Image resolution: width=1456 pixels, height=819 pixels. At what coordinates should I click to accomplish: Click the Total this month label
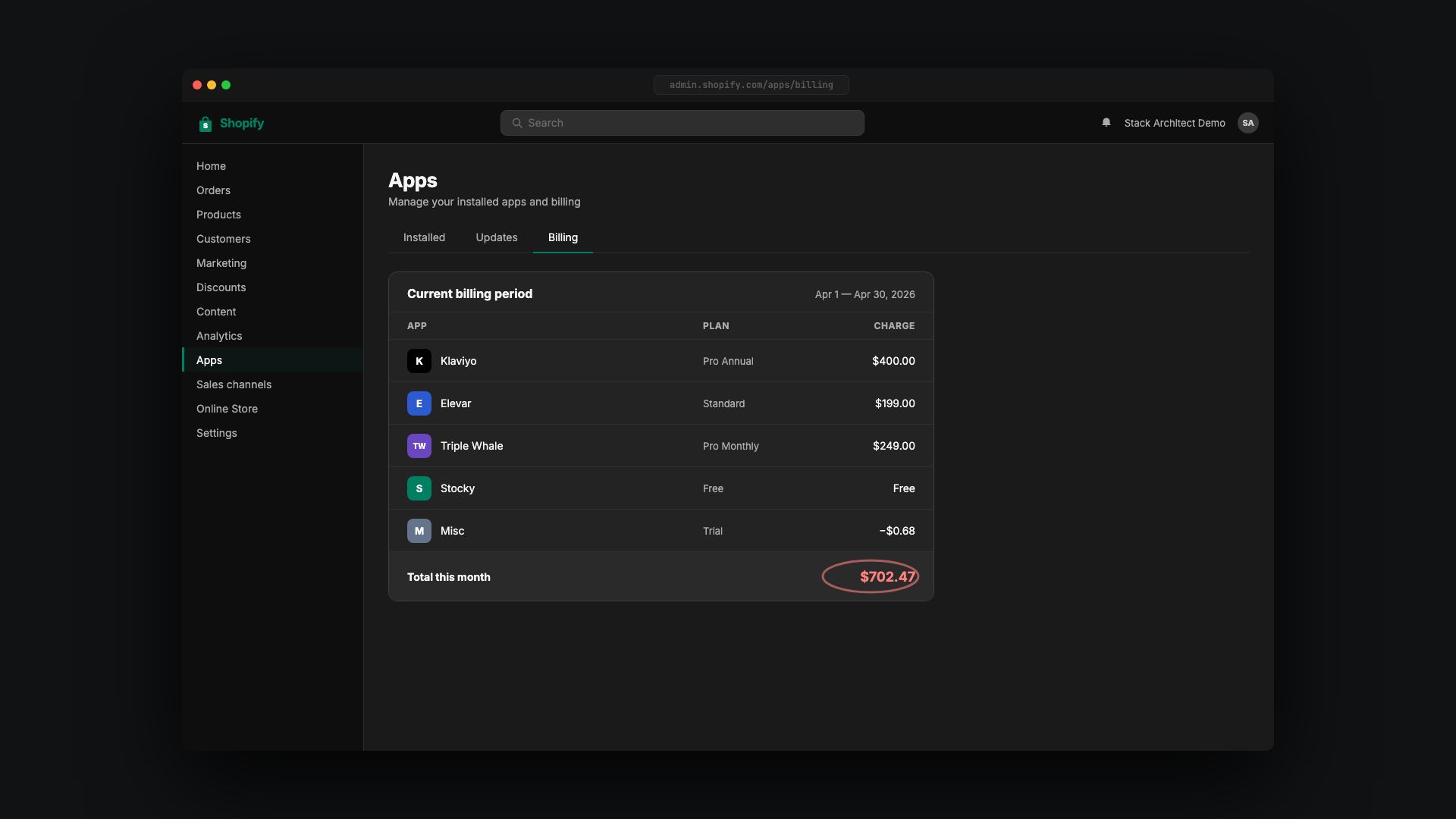pyautogui.click(x=448, y=577)
